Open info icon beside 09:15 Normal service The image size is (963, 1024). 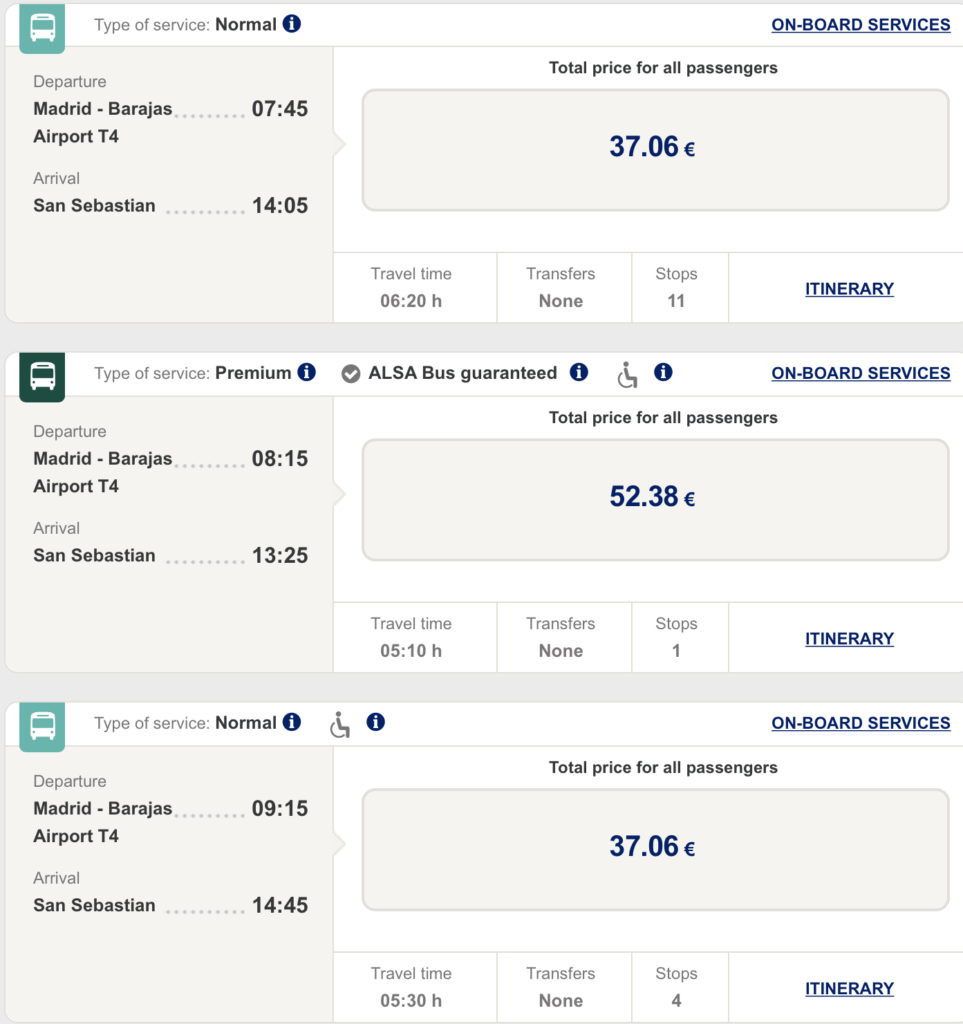[291, 722]
